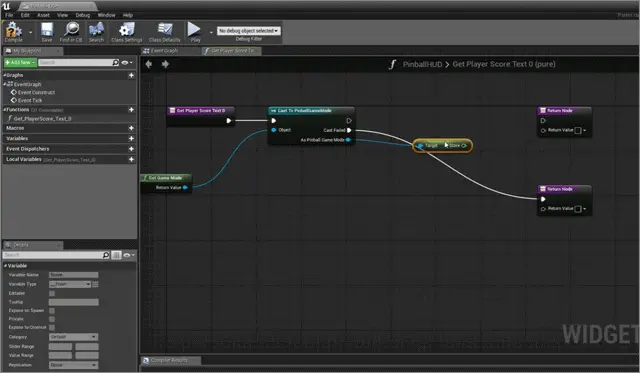Click the Get Game Mode Return Value pin
Viewport: 640px width, 373px height.
(x=185, y=188)
